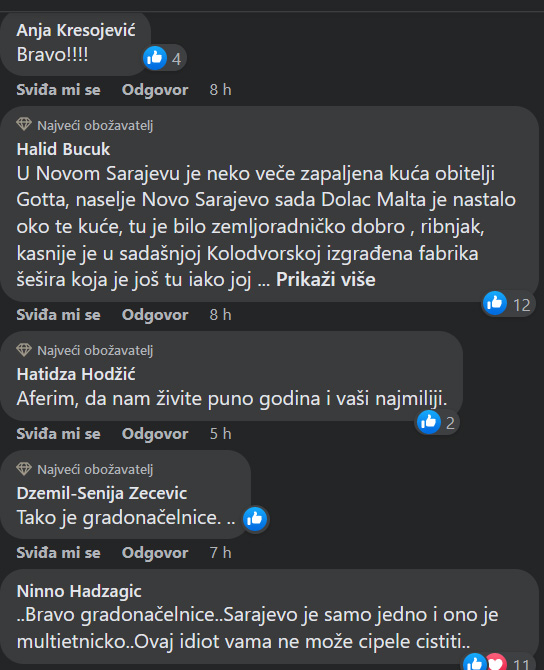This screenshot has height=670, width=544.
Task: Toggle Sviđa mi se under Halid Bucuk's comment
Action: 59,315
